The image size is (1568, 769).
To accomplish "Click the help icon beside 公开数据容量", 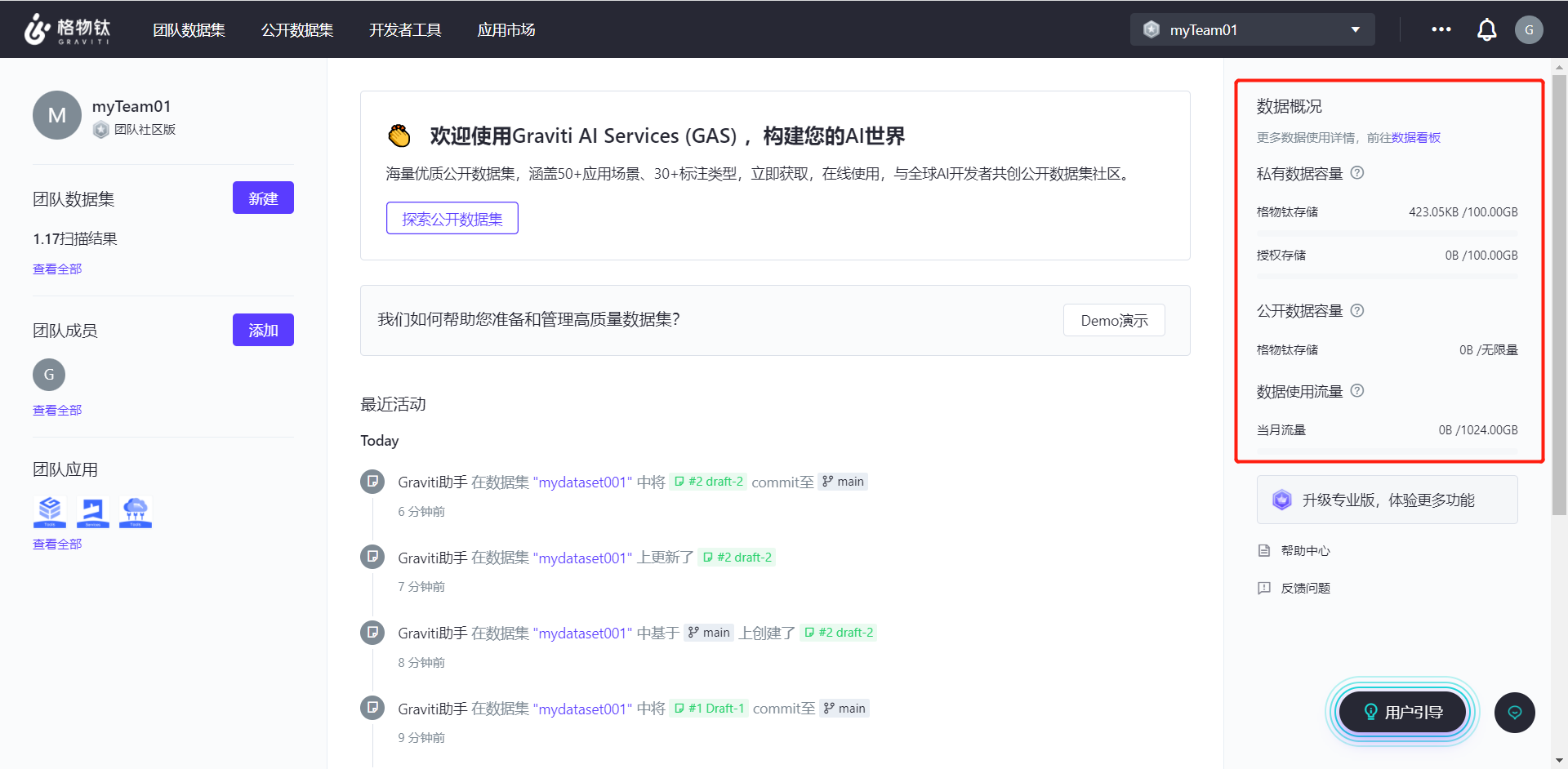I will pyautogui.click(x=1357, y=310).
